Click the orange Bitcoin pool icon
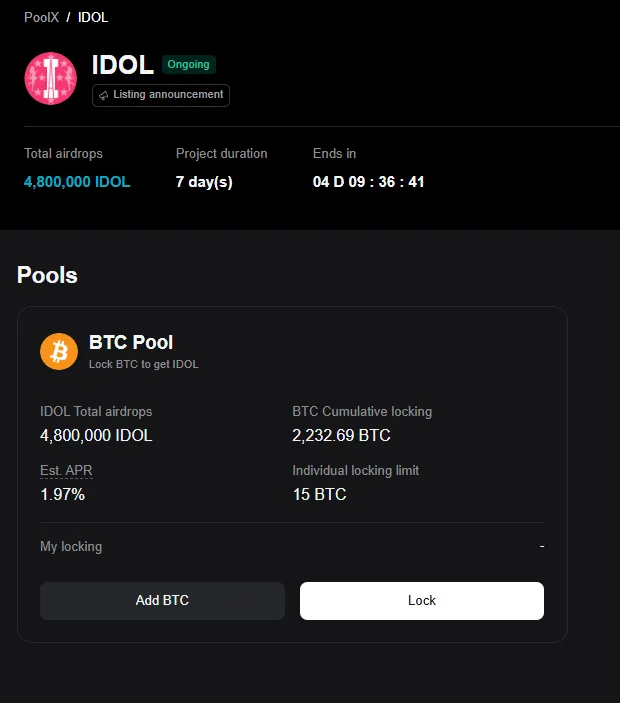Screen dimensions: 620x703 (59, 351)
